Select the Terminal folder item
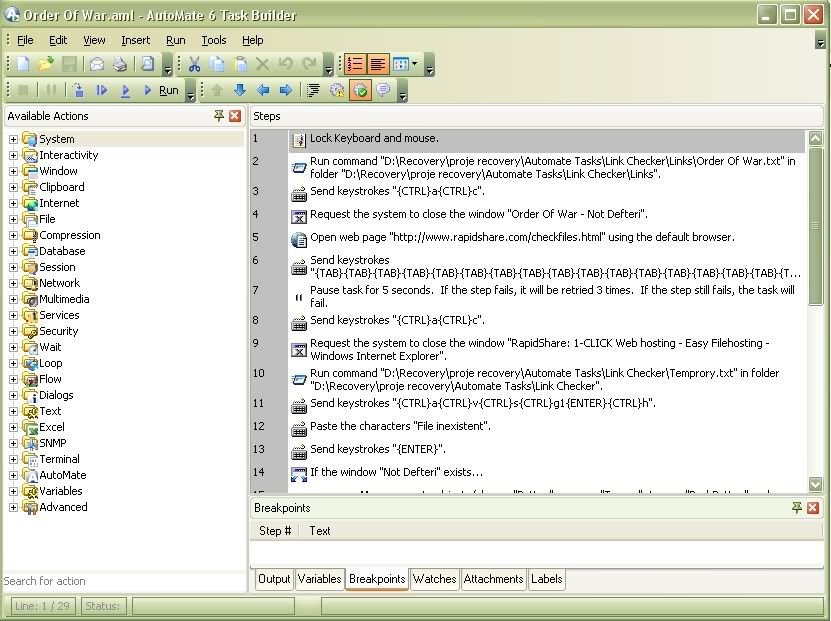 point(59,459)
